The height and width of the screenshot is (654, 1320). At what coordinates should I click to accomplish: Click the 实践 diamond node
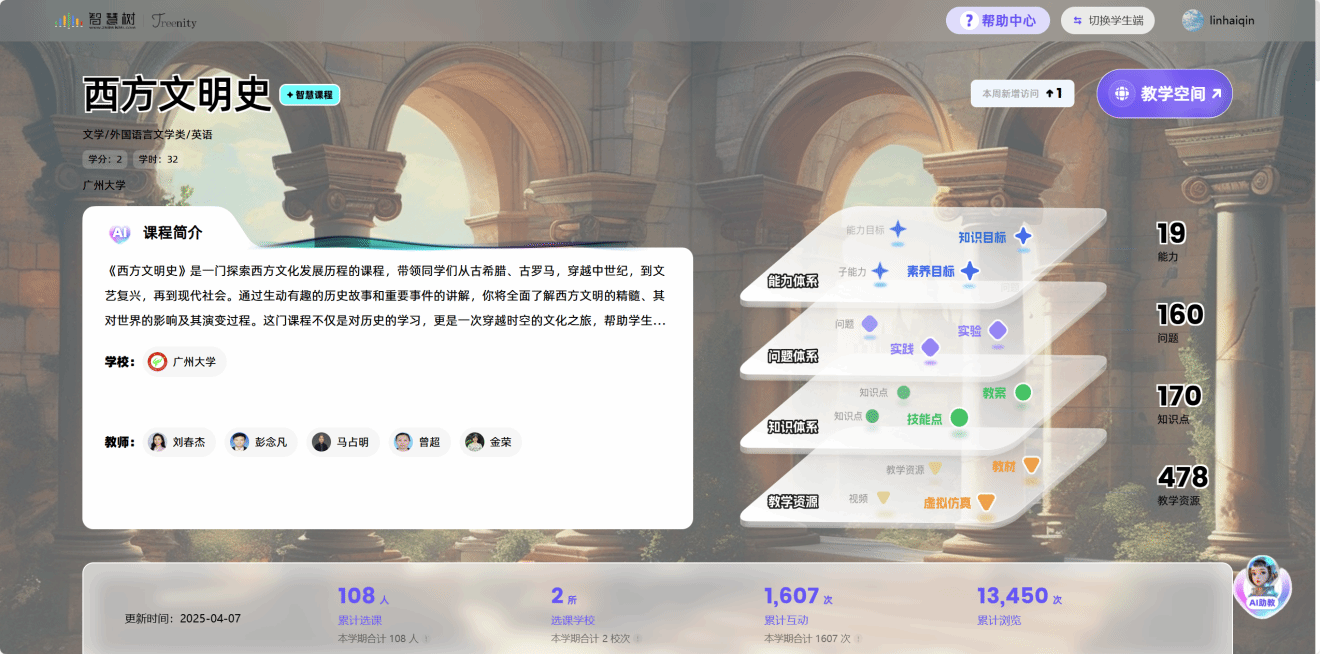pyautogui.click(x=930, y=348)
